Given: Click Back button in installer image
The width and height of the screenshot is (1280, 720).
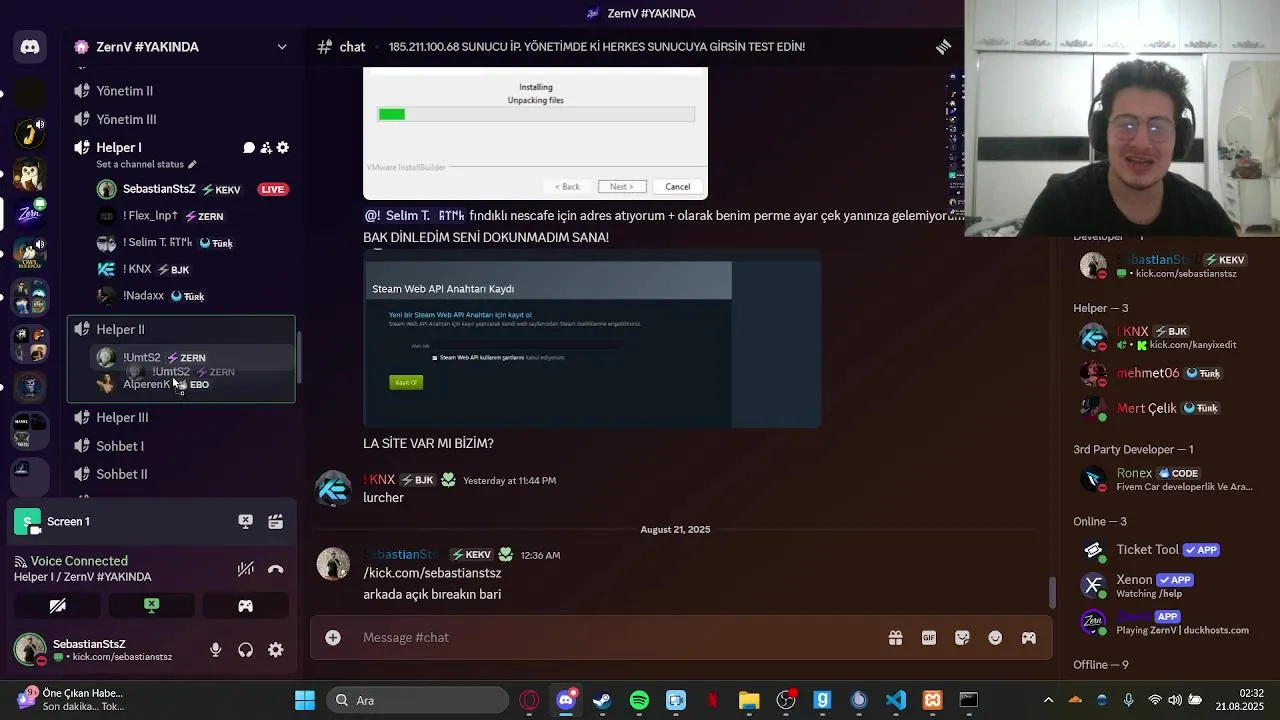Looking at the screenshot, I should [568, 187].
